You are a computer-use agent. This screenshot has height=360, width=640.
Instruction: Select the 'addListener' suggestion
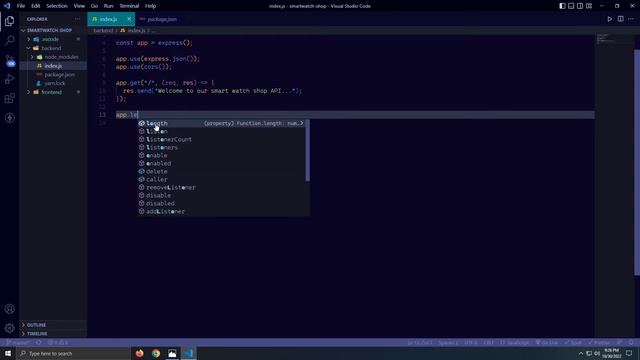[x=222, y=211]
